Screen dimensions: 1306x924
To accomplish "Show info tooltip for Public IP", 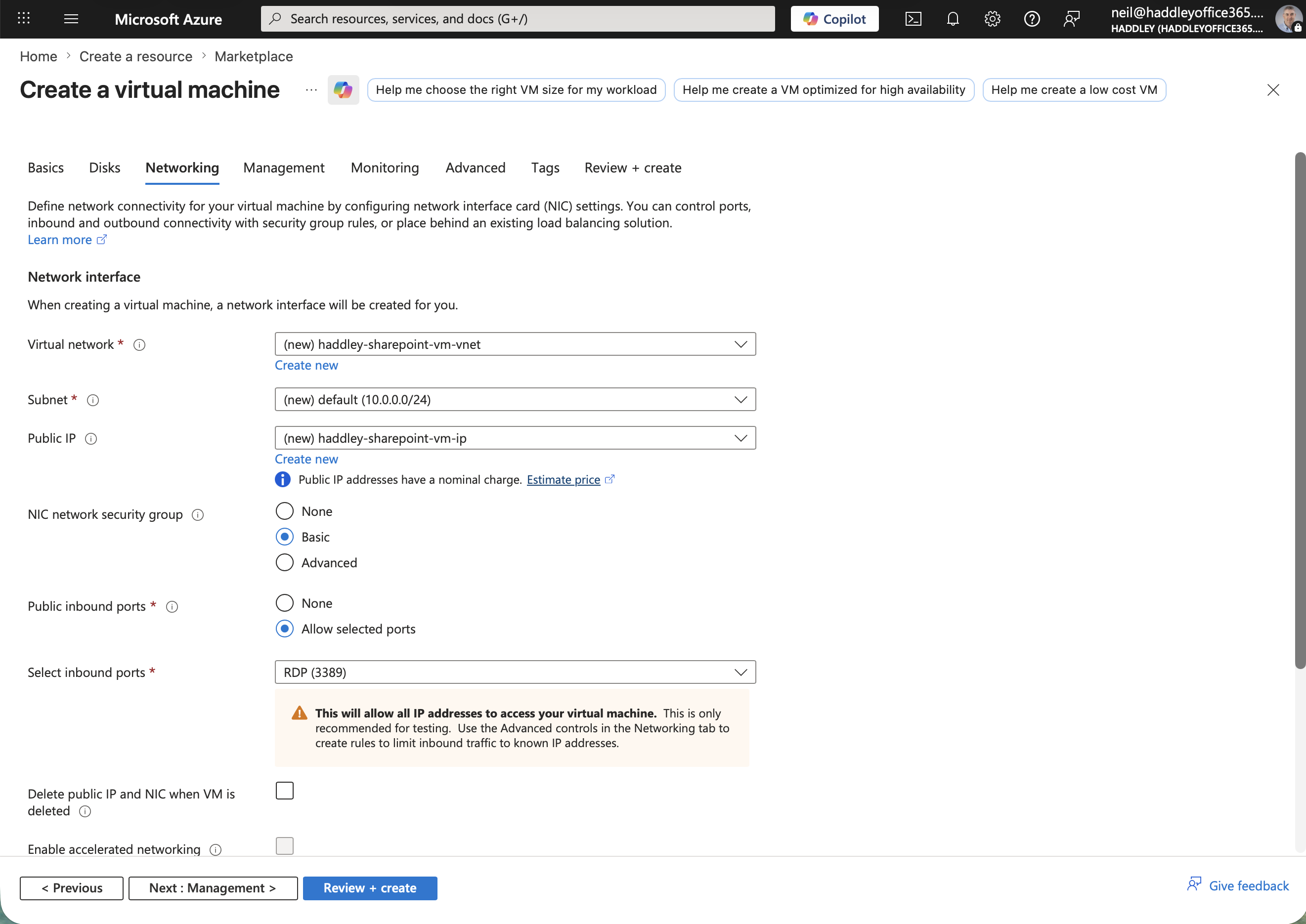I will point(91,439).
